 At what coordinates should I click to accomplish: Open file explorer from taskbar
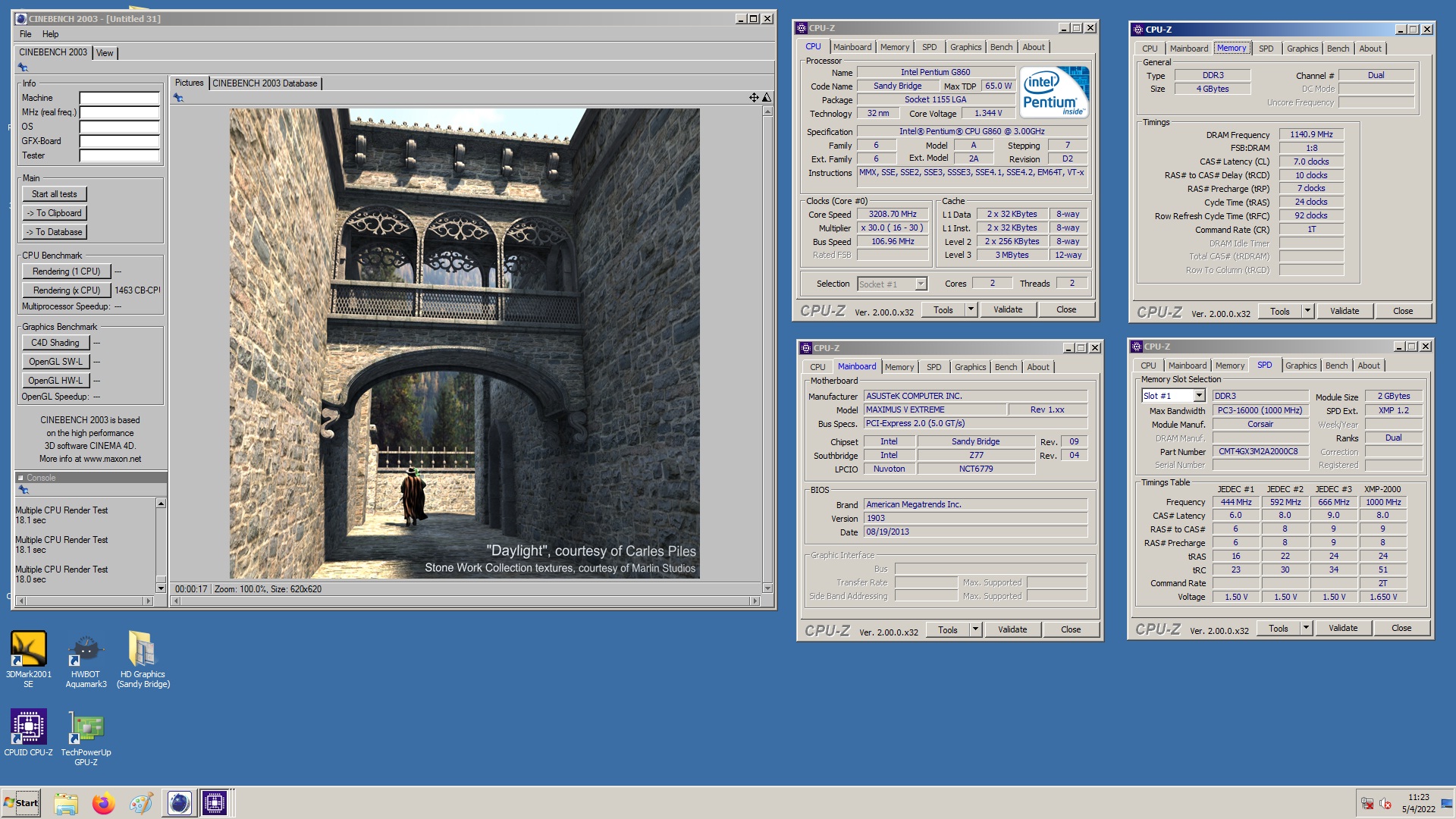(66, 803)
